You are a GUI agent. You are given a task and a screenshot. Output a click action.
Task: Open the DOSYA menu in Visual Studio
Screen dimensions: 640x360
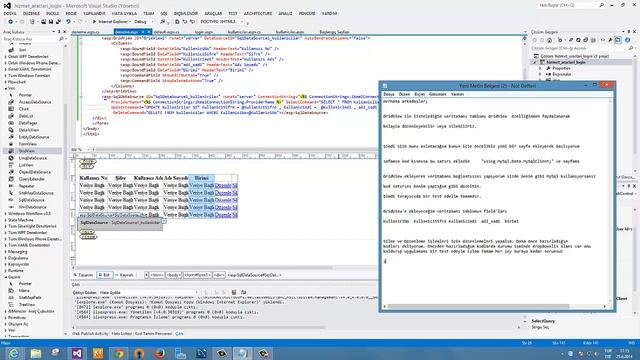[10, 13]
